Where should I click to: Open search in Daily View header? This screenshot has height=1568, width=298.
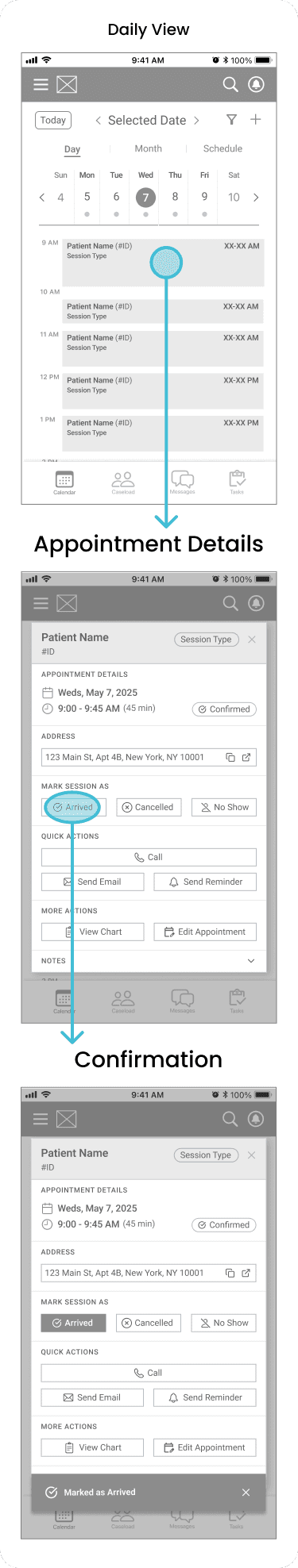pyautogui.click(x=230, y=84)
